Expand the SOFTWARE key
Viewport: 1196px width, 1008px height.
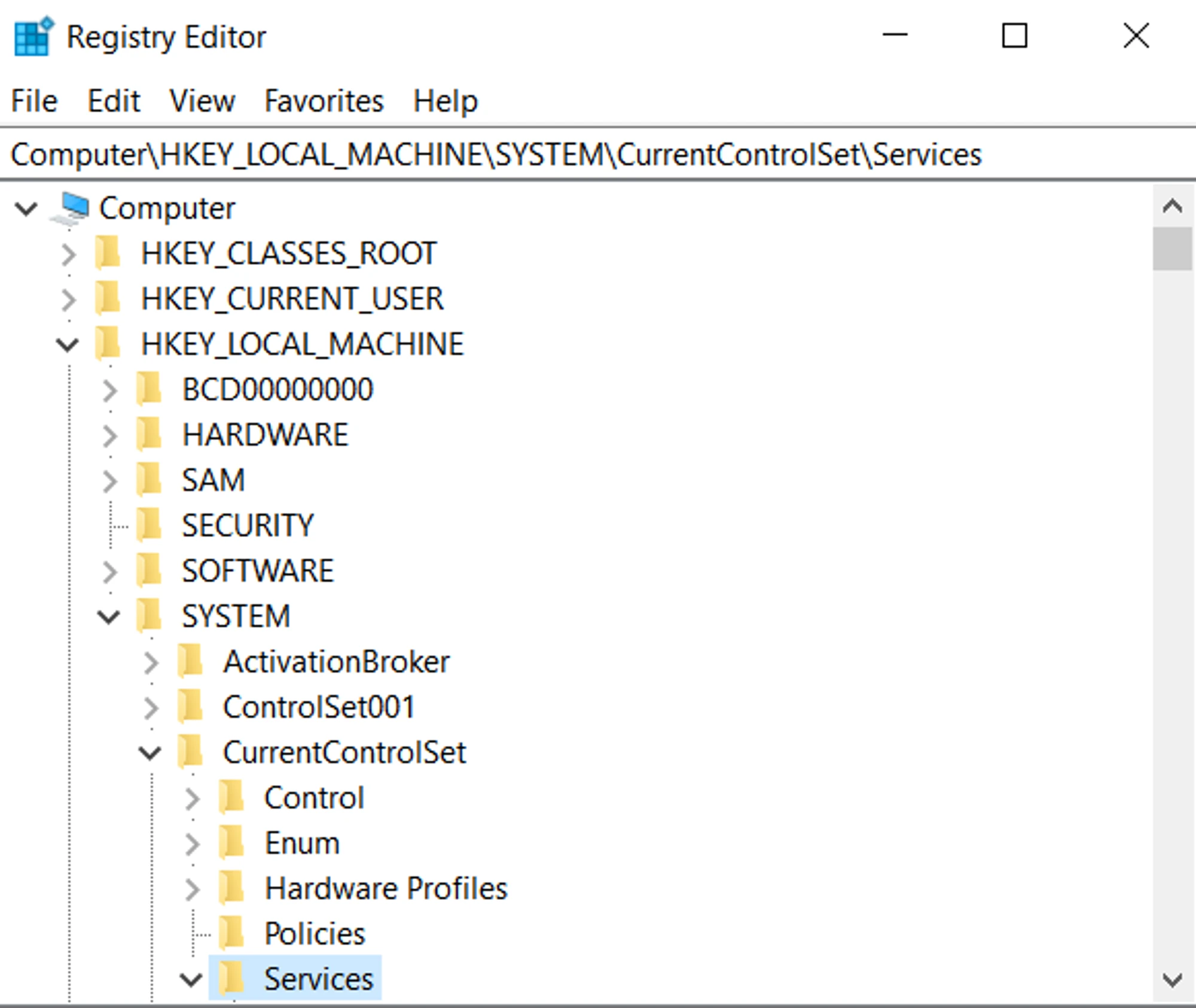tap(109, 572)
